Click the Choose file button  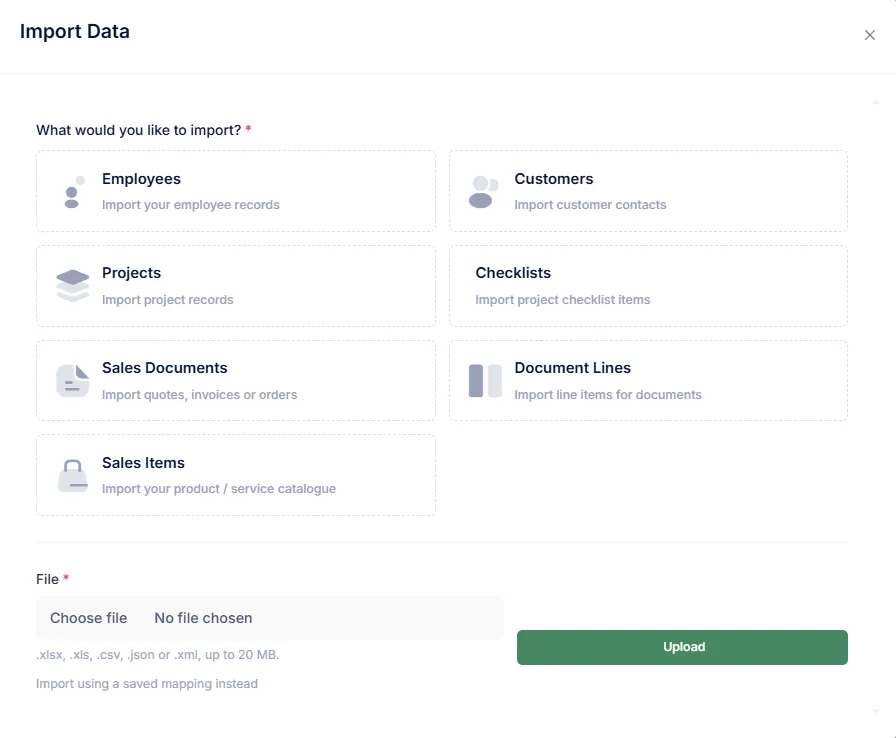tap(89, 618)
